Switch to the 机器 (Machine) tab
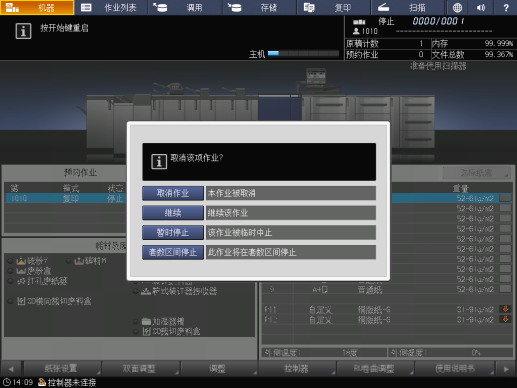Screen dimensions: 517x388 (x=37, y=7)
